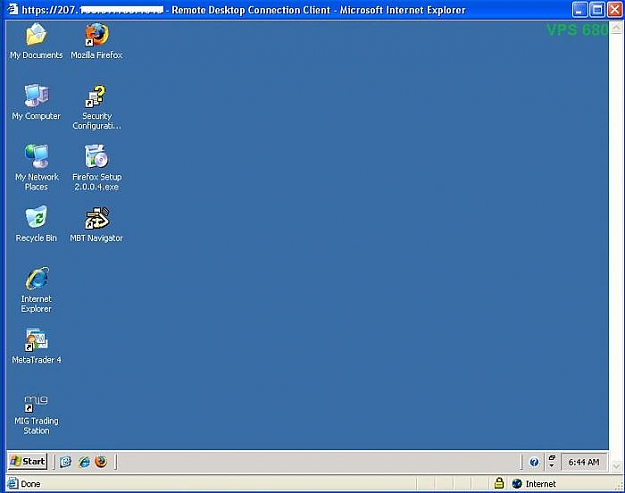625x493 pixels.
Task: Launch MetaTrader 4 shortcut
Action: coord(36,346)
